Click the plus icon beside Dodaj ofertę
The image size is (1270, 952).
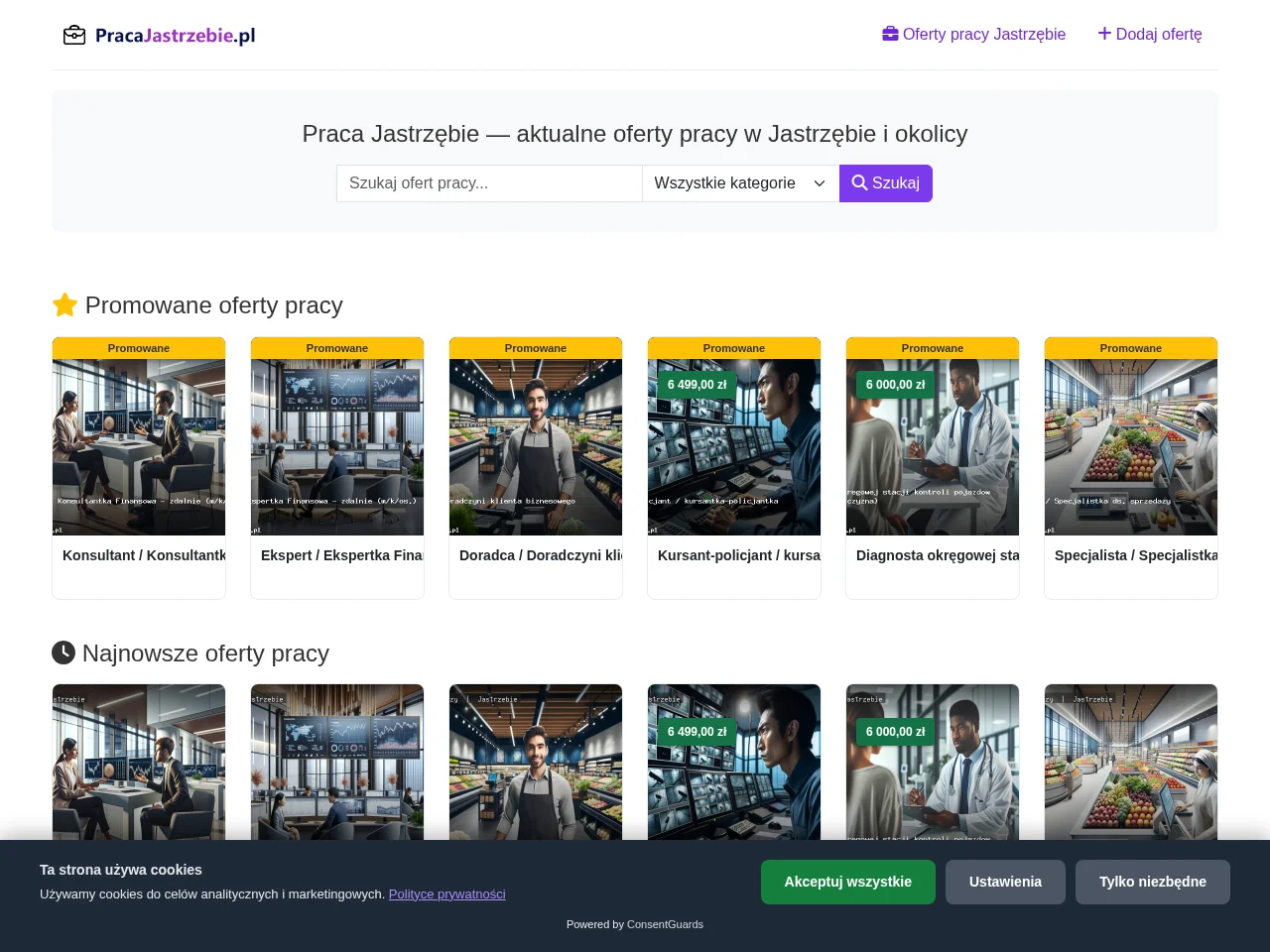pyautogui.click(x=1104, y=34)
